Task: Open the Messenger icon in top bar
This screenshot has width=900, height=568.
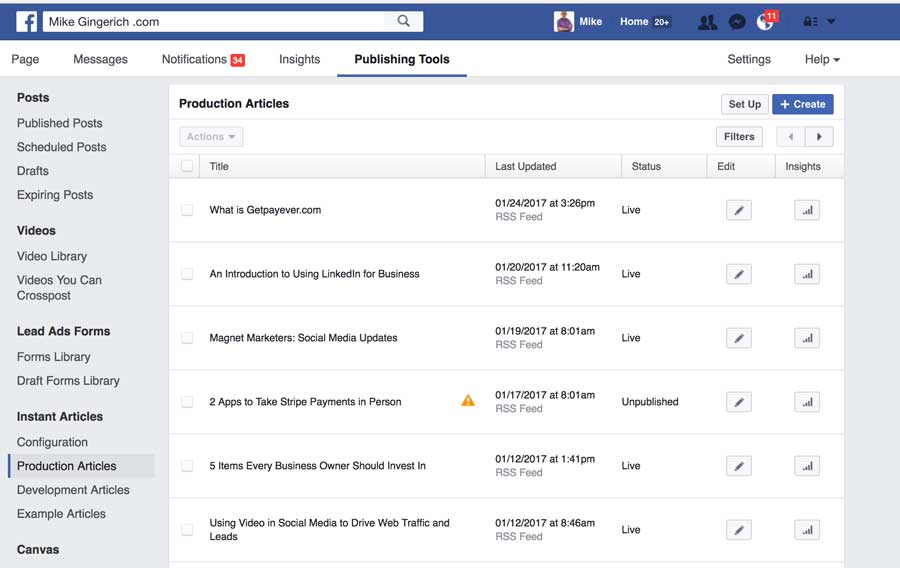Action: coord(737,22)
